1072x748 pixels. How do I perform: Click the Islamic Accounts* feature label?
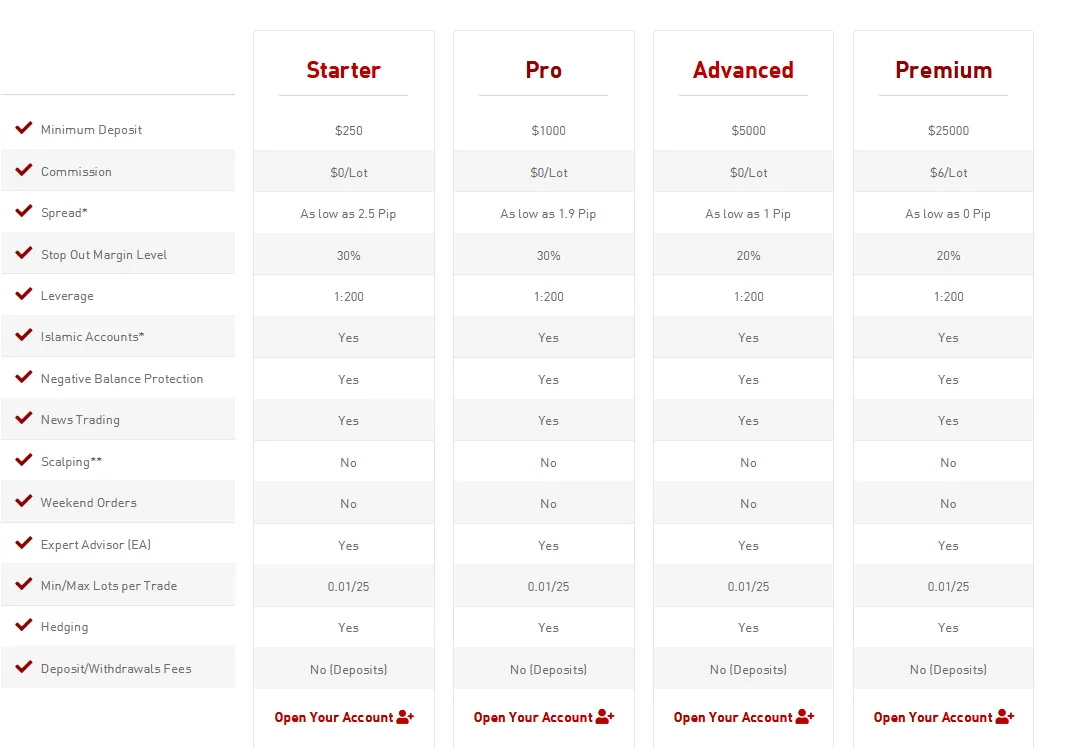[92, 336]
